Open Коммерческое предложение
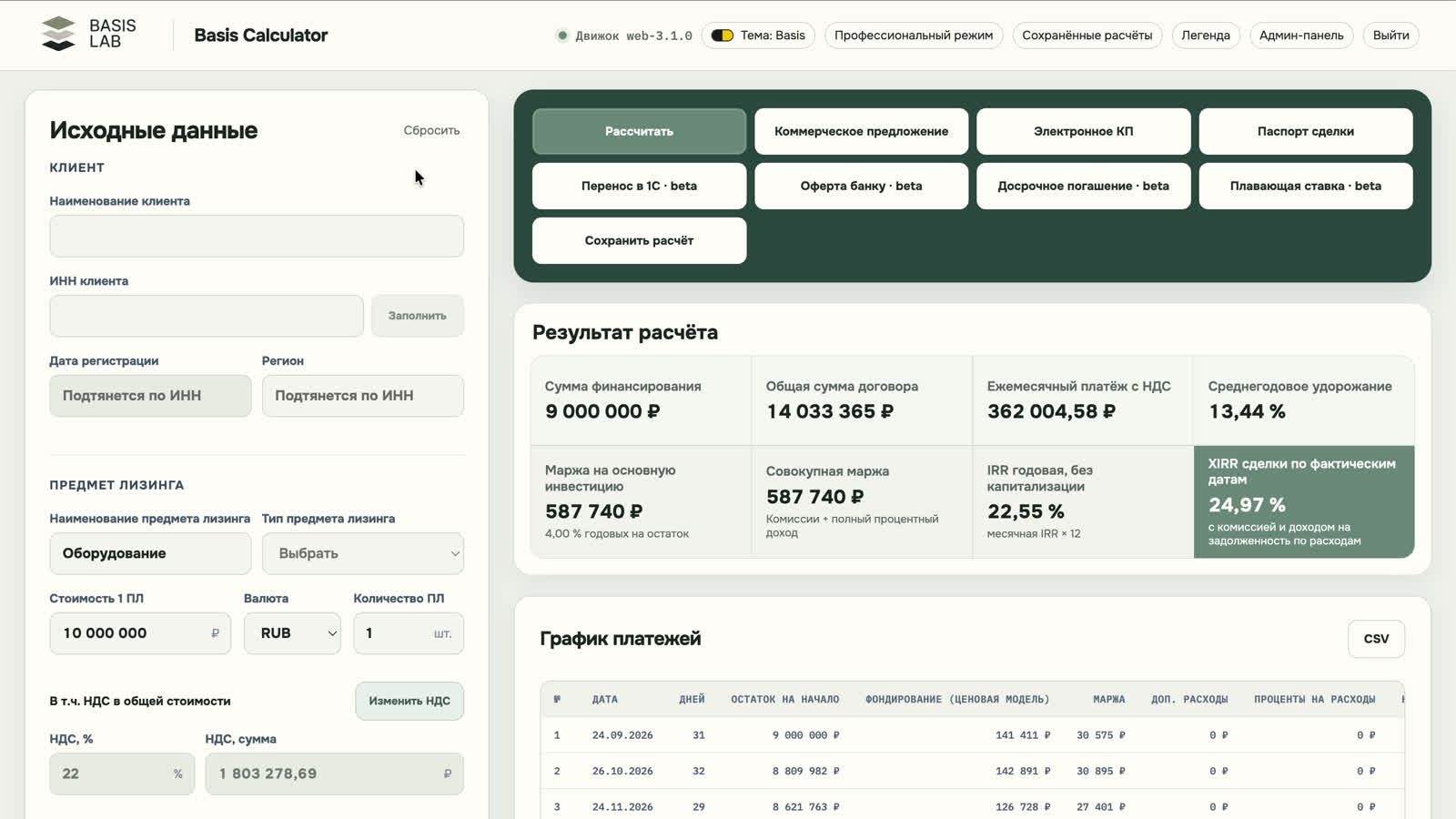 click(x=862, y=131)
